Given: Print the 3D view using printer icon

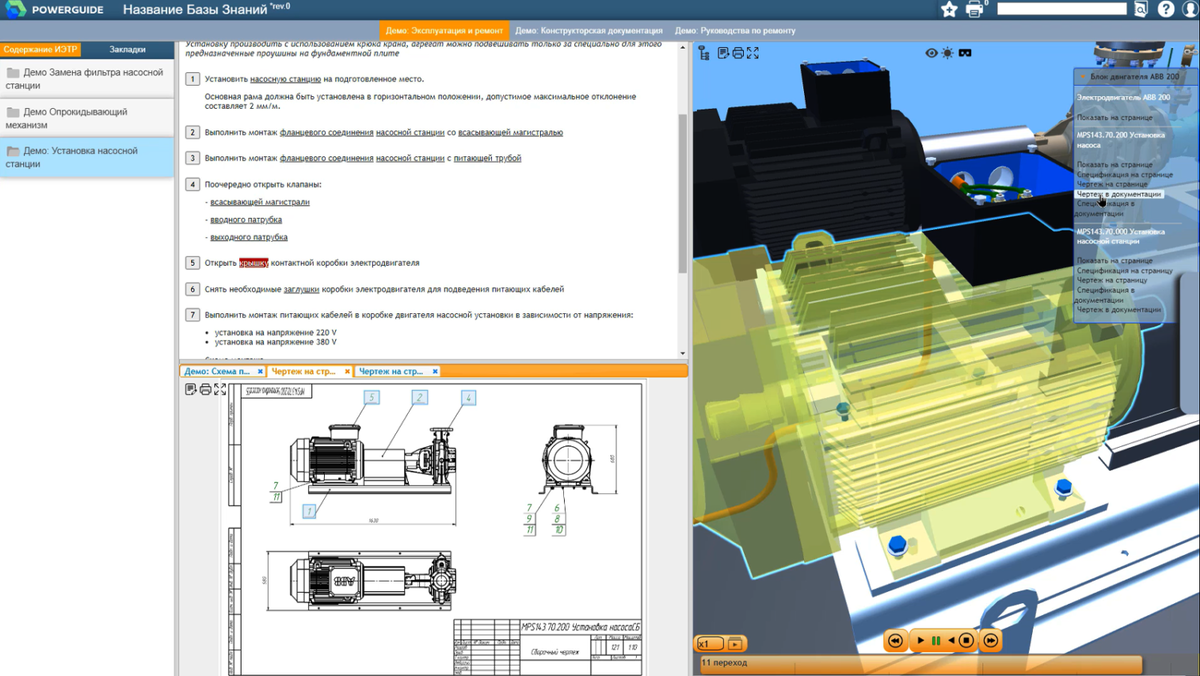Looking at the screenshot, I should (x=738, y=53).
